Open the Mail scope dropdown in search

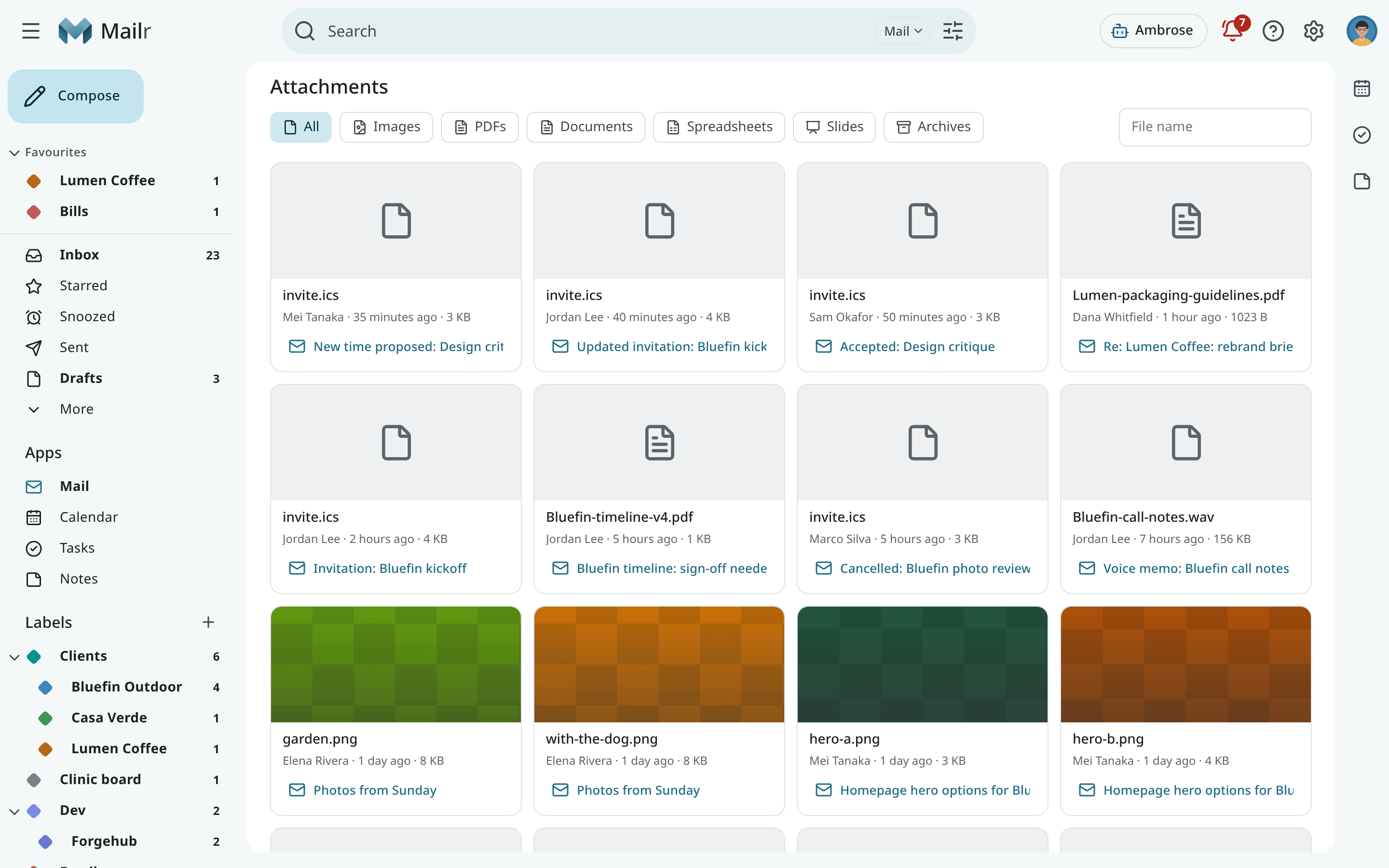(903, 31)
